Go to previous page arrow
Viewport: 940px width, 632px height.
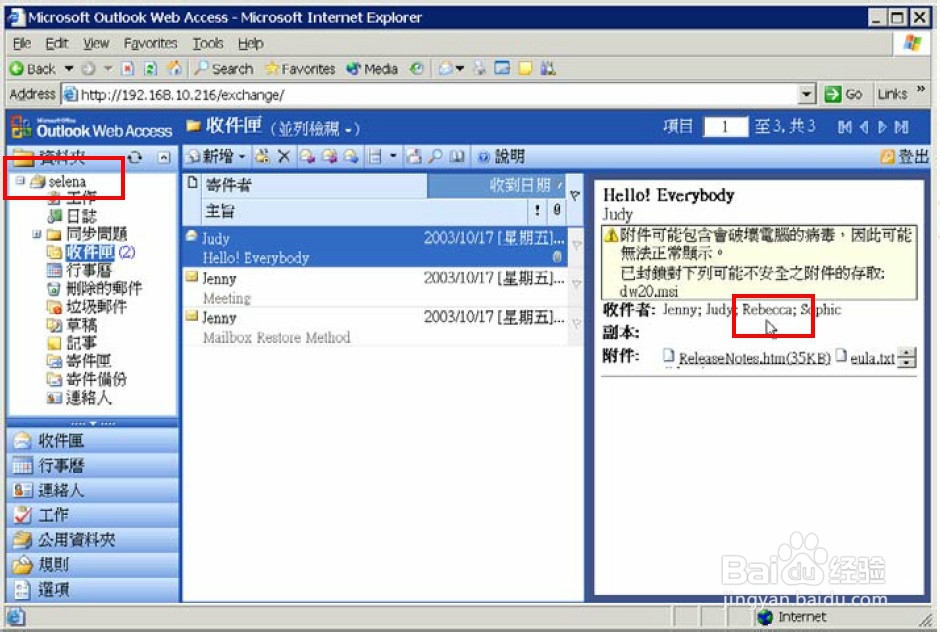[x=864, y=127]
